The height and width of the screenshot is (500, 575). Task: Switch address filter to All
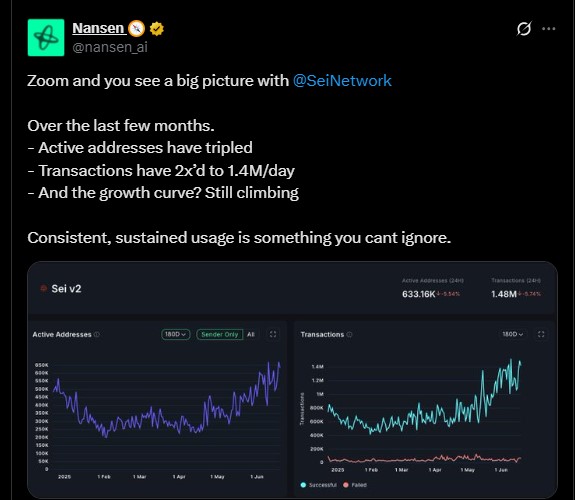250,334
